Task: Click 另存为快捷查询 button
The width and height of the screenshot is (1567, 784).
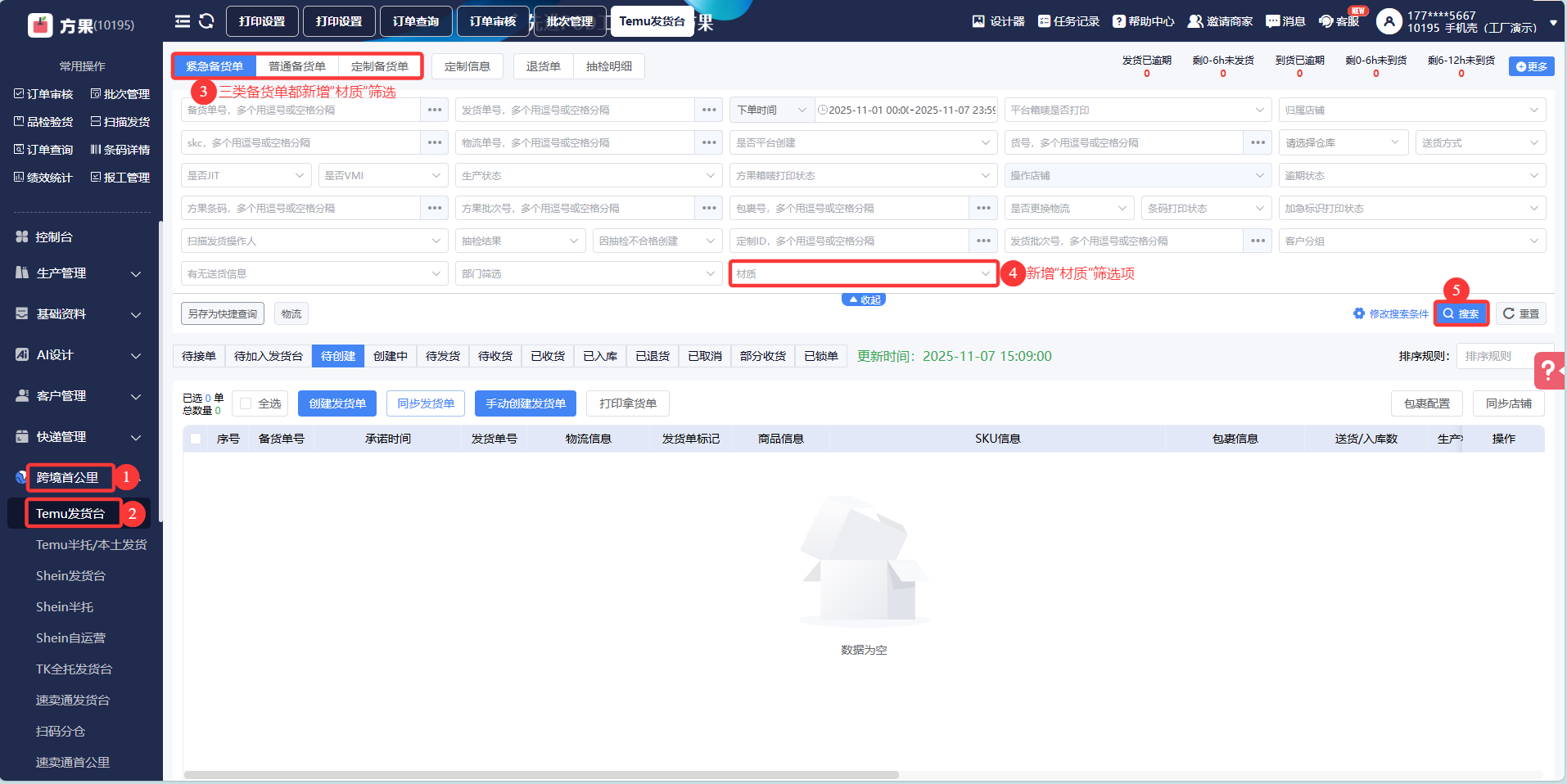Action: [x=223, y=313]
